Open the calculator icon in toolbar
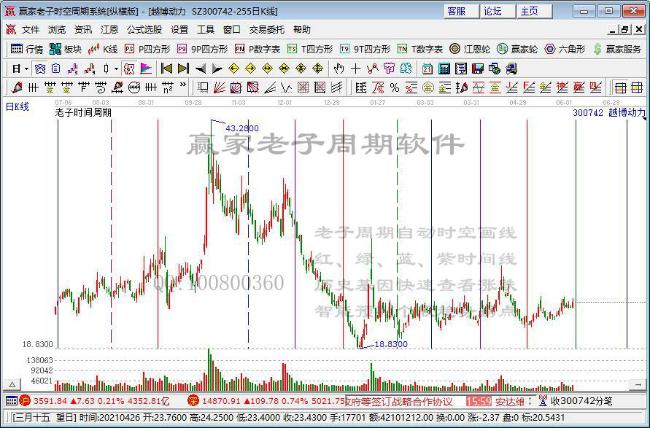 (444, 68)
